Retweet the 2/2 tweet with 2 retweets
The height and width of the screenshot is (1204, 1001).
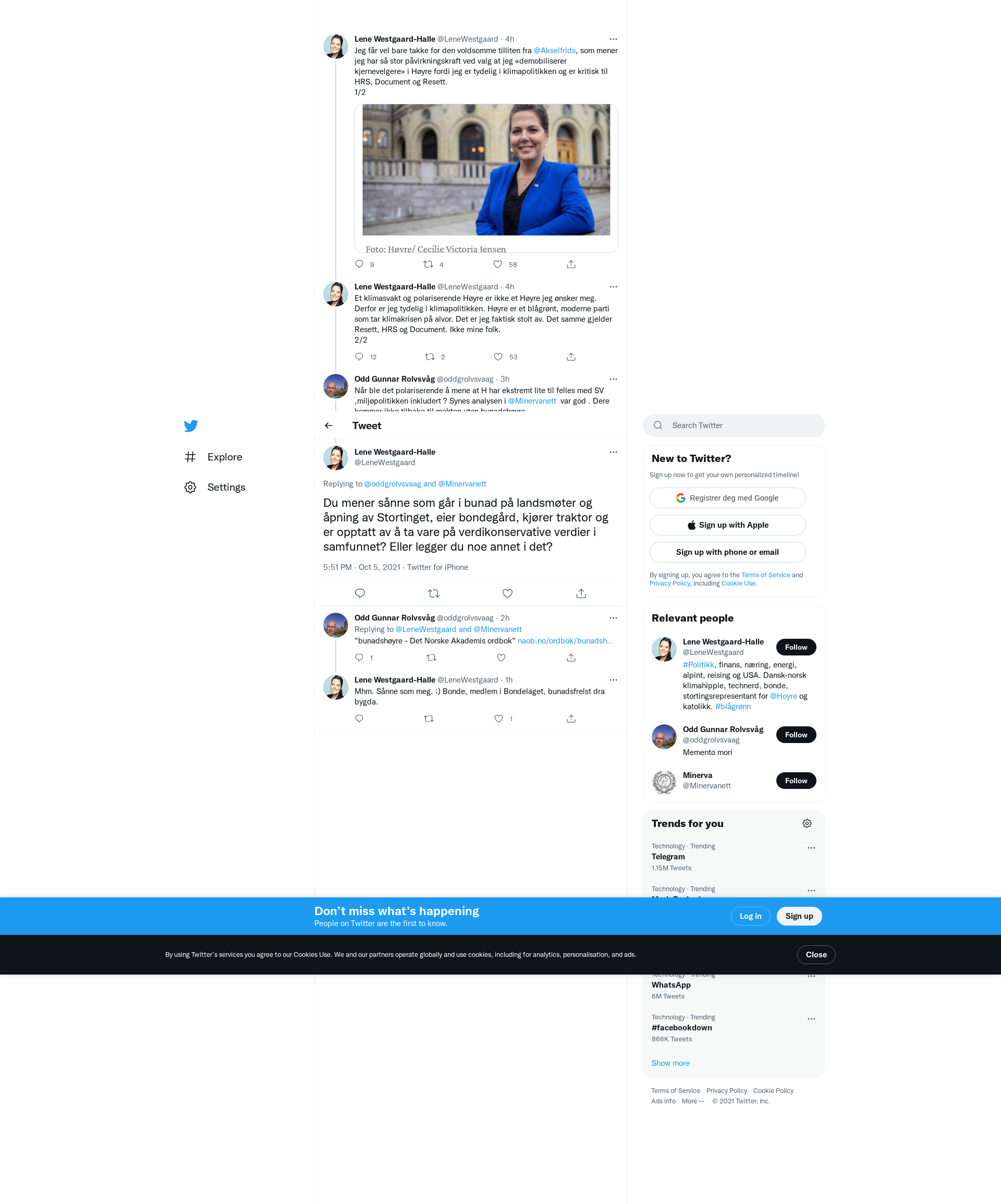[430, 357]
